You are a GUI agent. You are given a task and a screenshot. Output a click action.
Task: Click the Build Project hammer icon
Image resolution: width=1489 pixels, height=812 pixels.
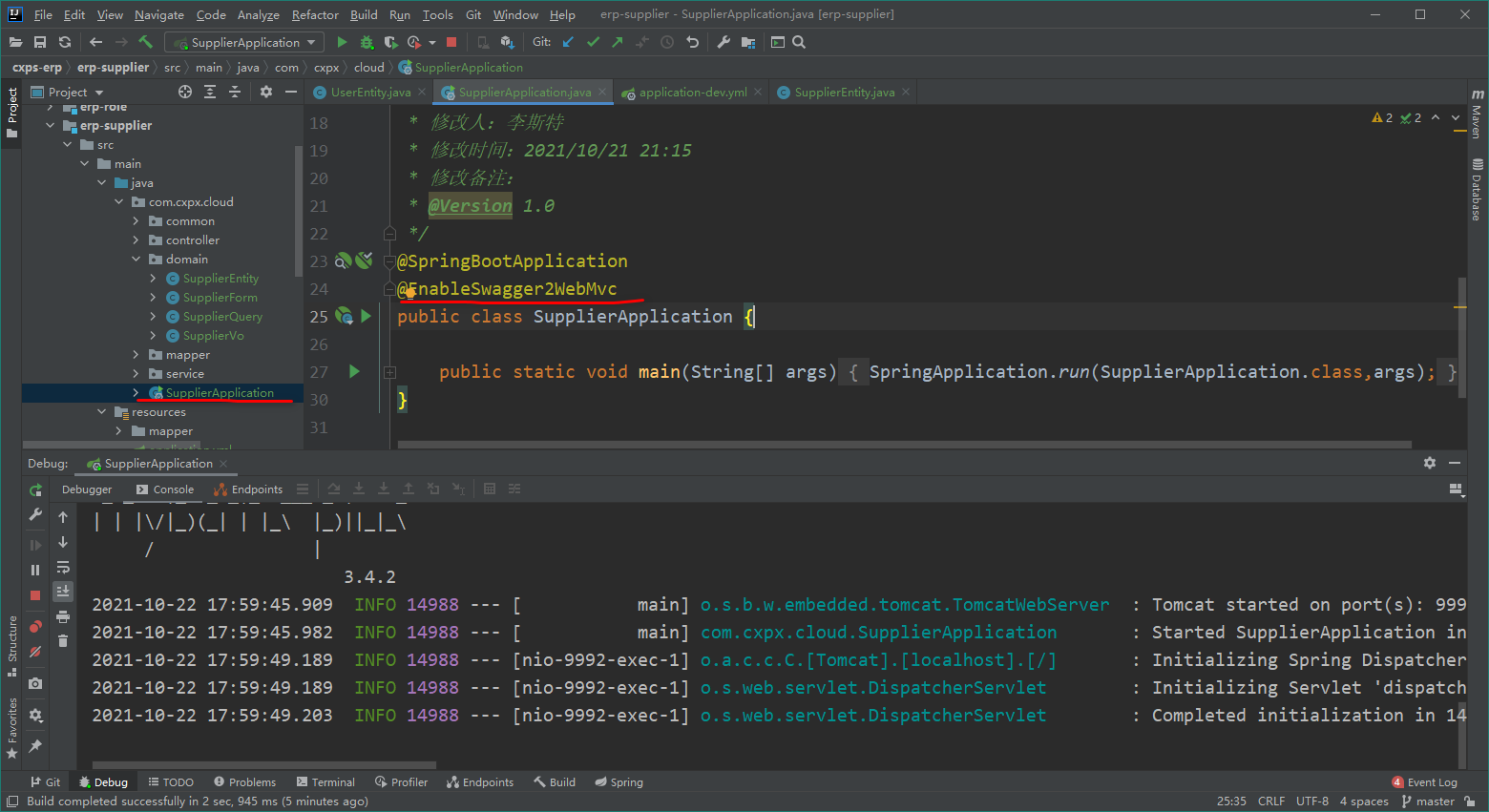click(x=145, y=42)
